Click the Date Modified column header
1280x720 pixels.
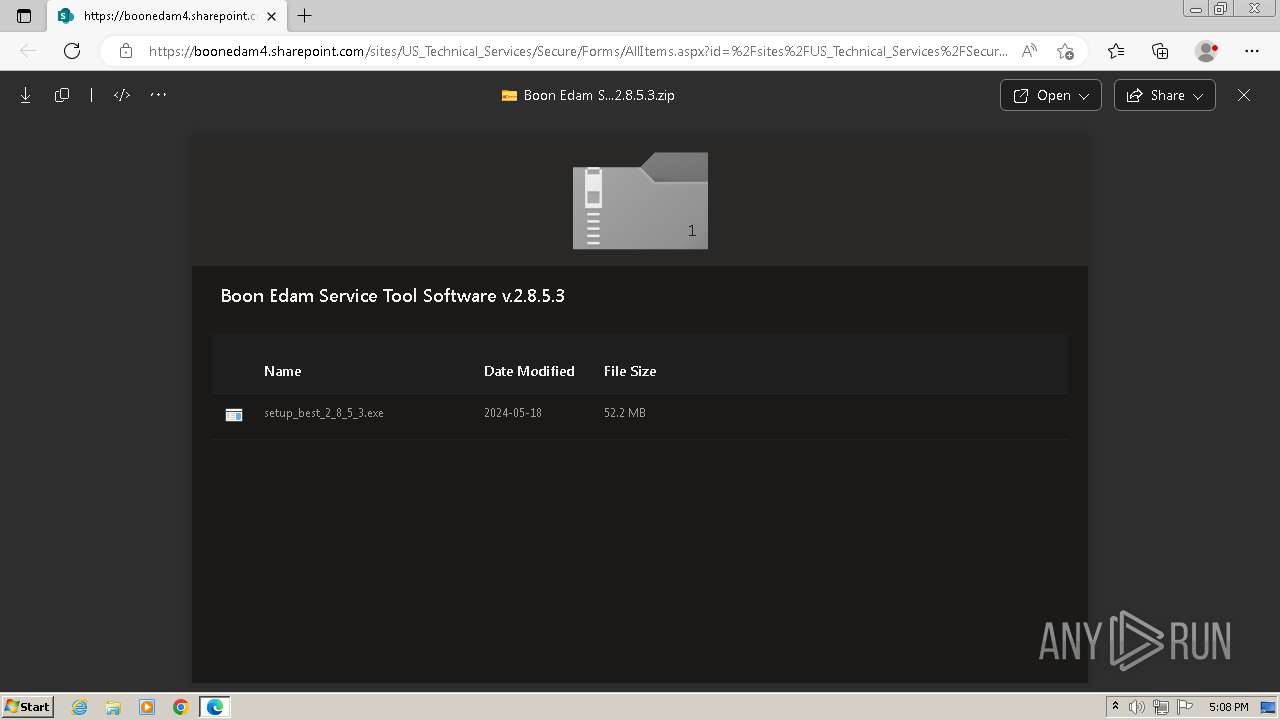coord(529,371)
